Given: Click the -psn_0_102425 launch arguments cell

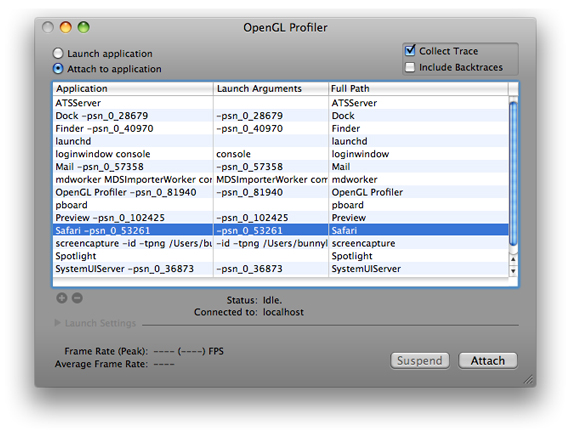Looking at the screenshot, I should (271, 218).
